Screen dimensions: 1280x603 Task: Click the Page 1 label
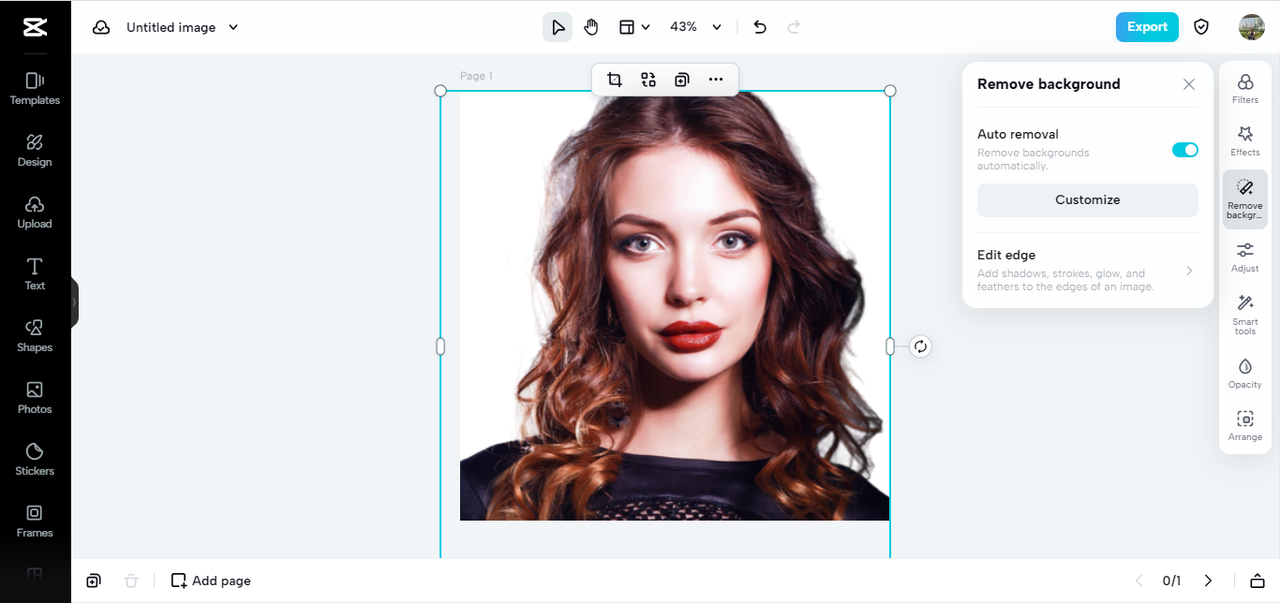point(476,76)
